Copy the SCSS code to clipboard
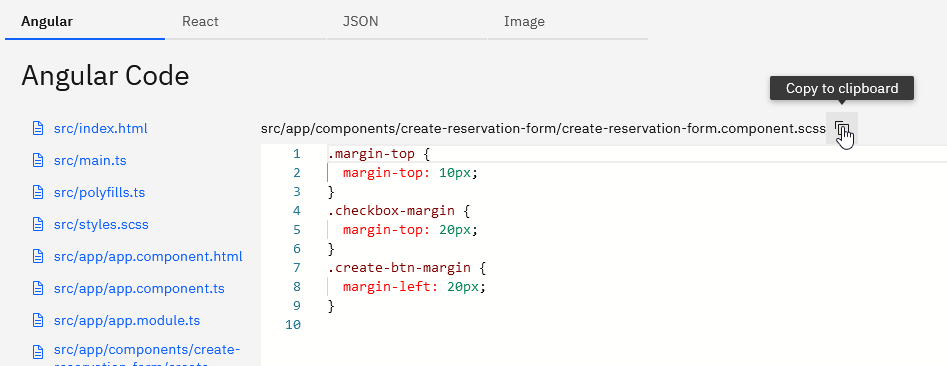The width and height of the screenshot is (947, 366). [x=841, y=129]
